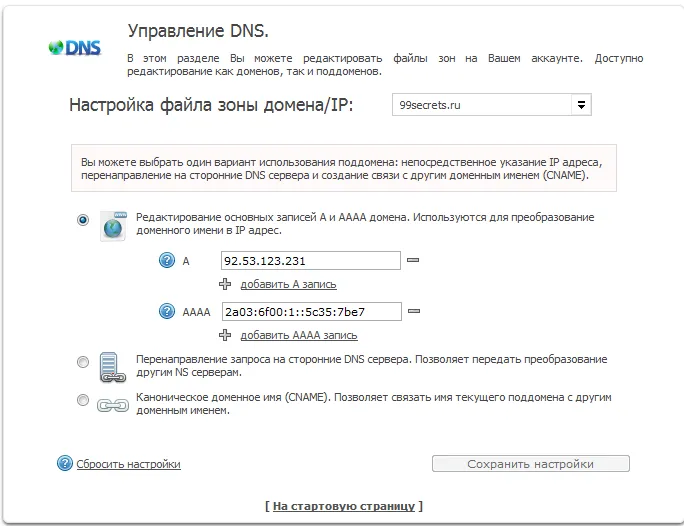Click the A record IP input field
This screenshot has width=684, height=526.
(311, 260)
